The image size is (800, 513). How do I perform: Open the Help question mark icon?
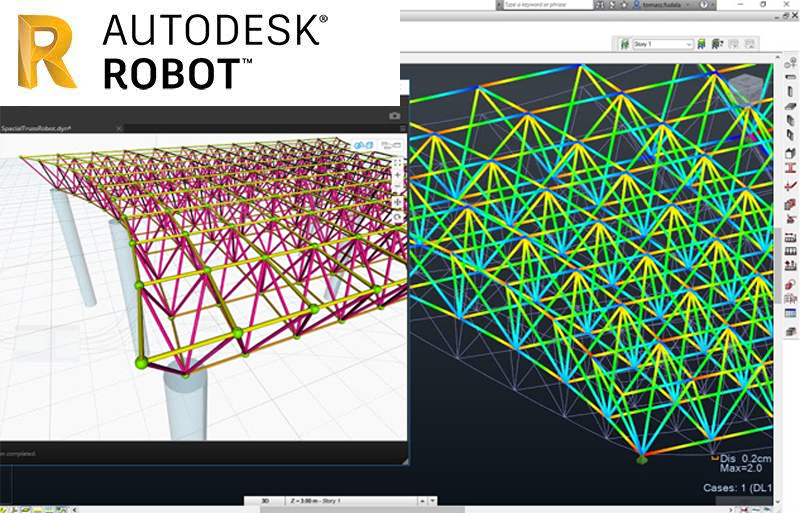click(x=704, y=5)
